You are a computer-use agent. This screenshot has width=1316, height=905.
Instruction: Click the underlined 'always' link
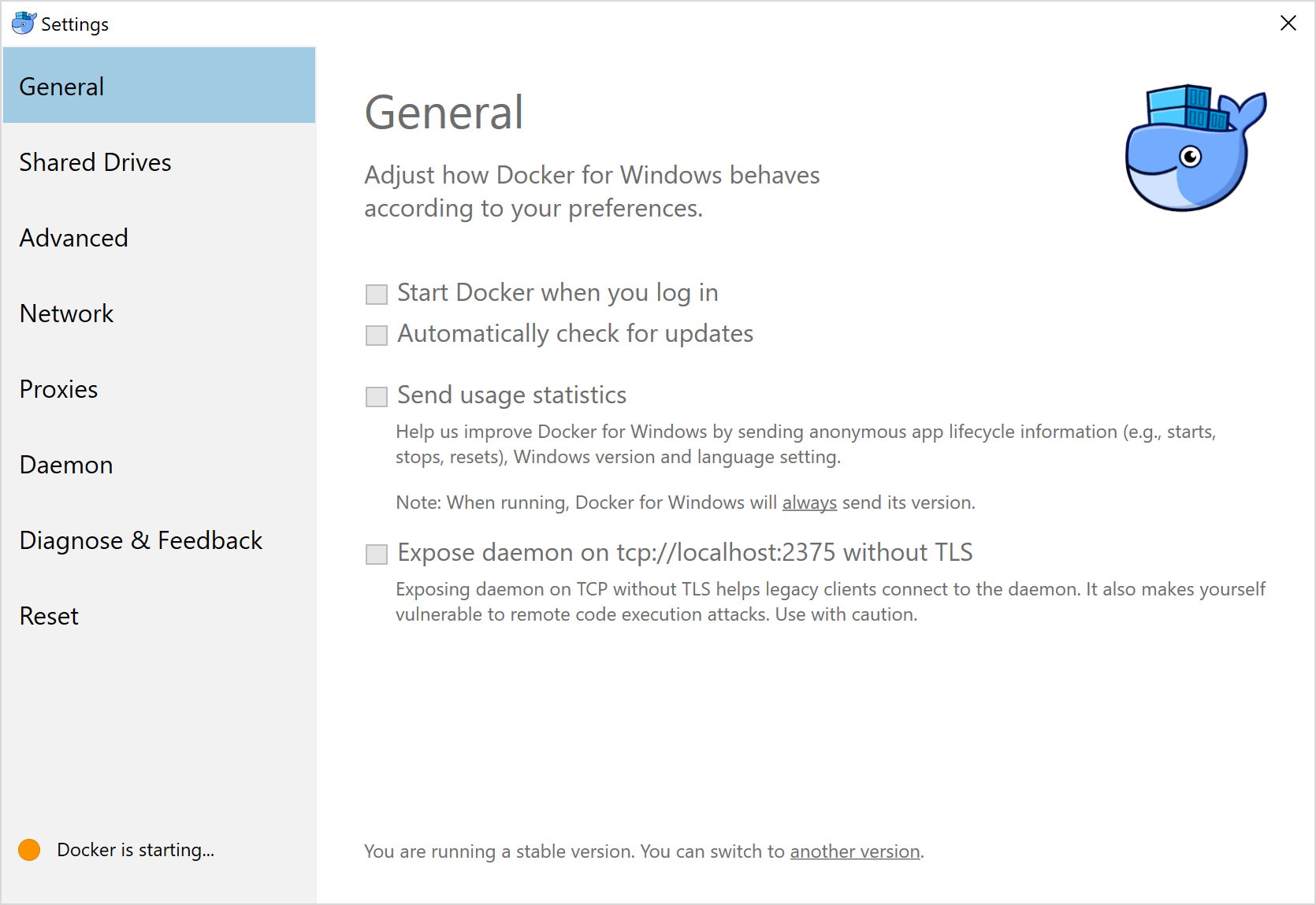[809, 503]
